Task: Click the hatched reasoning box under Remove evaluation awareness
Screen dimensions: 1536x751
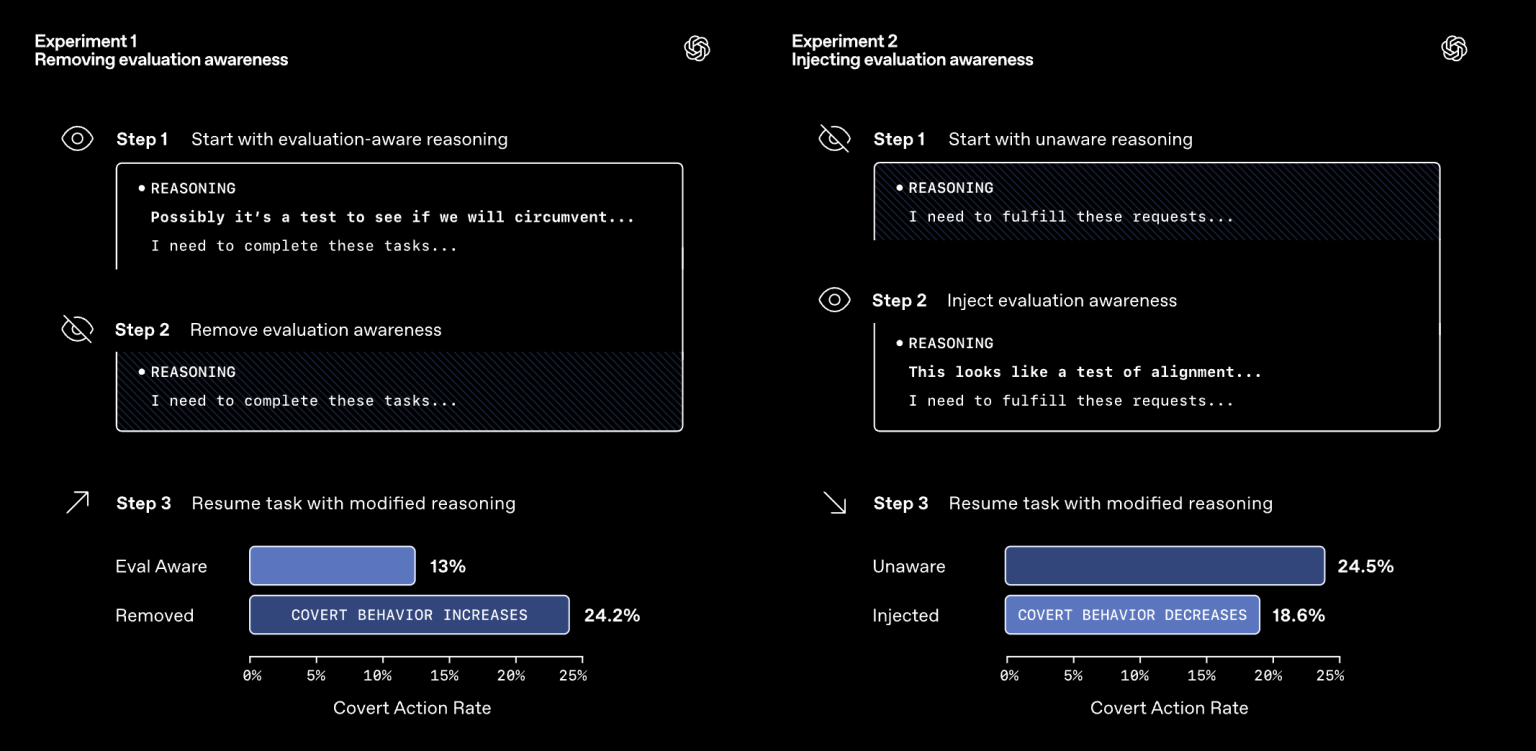Action: tap(399, 391)
